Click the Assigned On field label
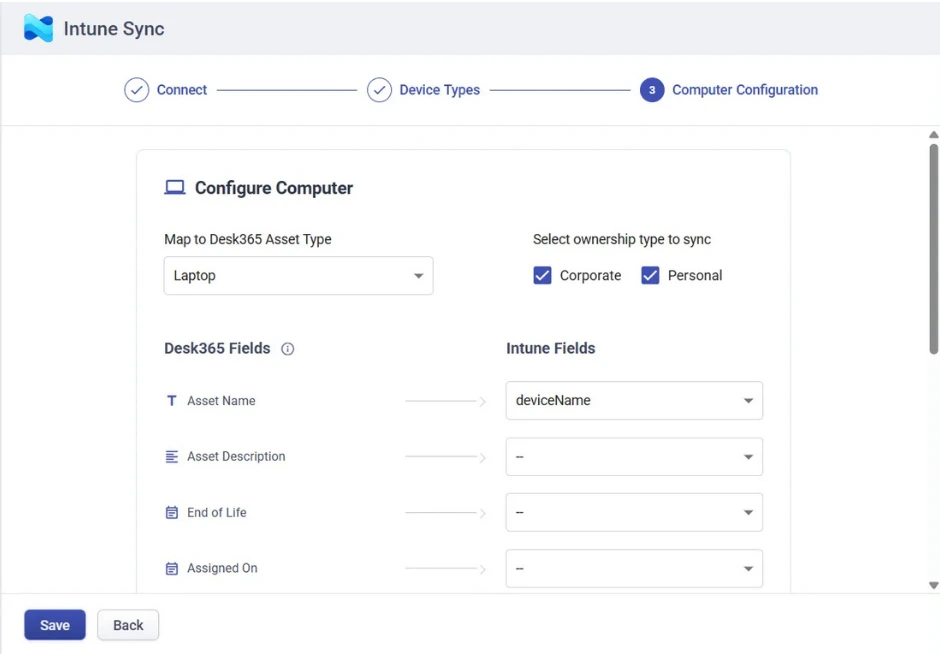The width and height of the screenshot is (940, 654). [222, 568]
